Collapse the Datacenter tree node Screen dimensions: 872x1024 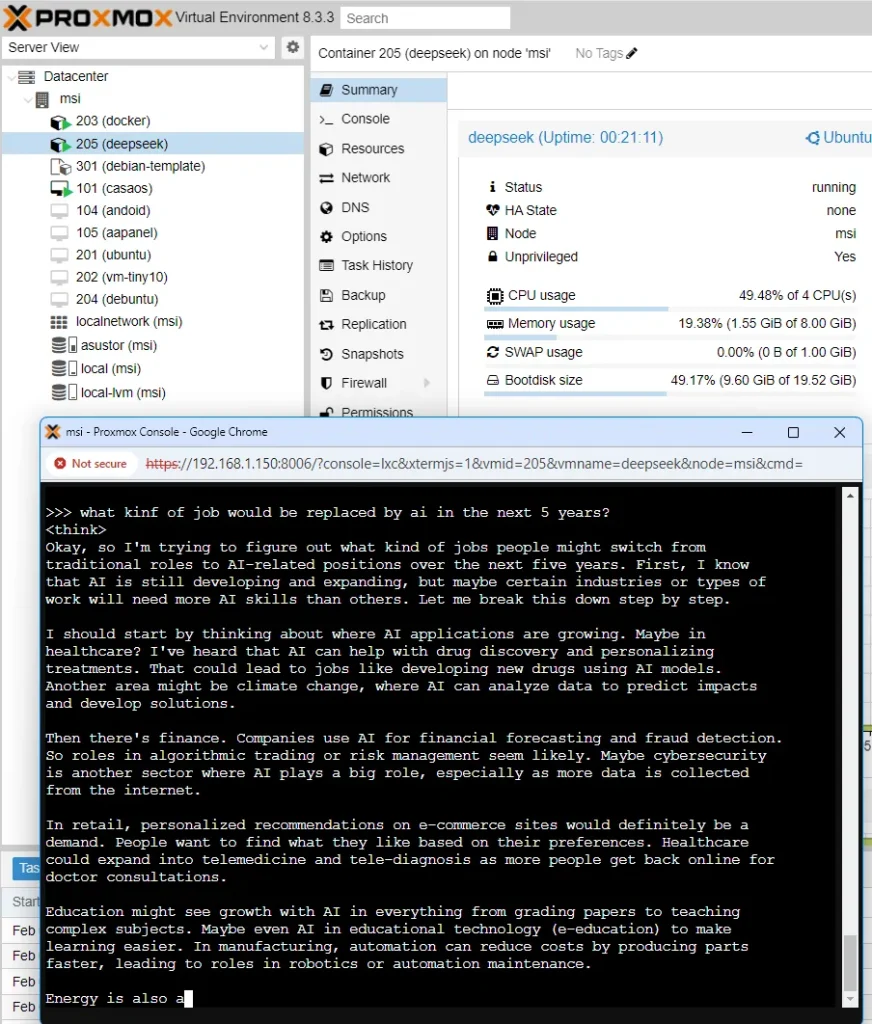tap(11, 77)
